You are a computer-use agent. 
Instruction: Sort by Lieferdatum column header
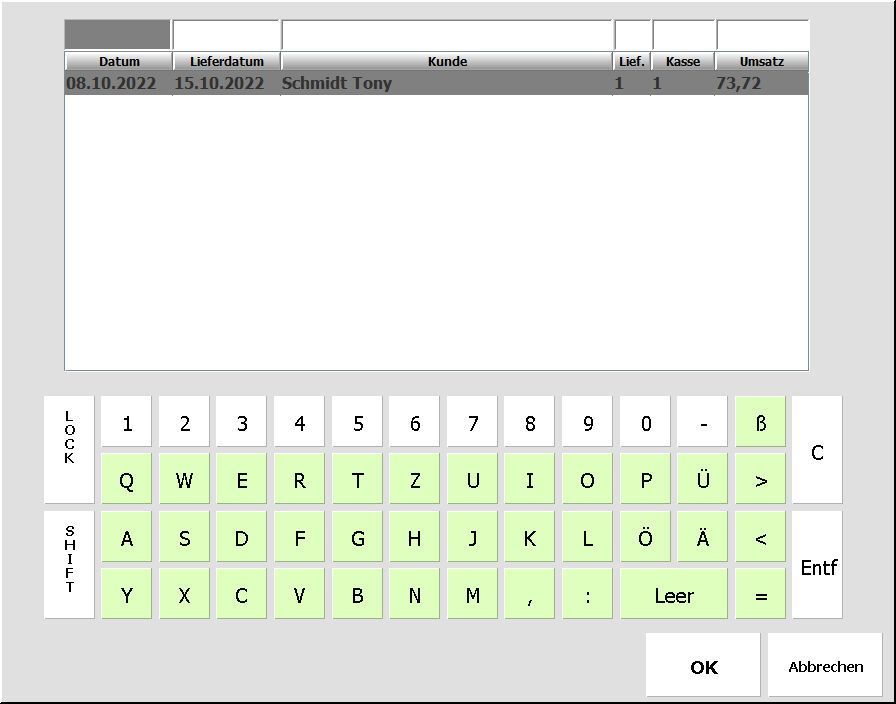[x=226, y=61]
